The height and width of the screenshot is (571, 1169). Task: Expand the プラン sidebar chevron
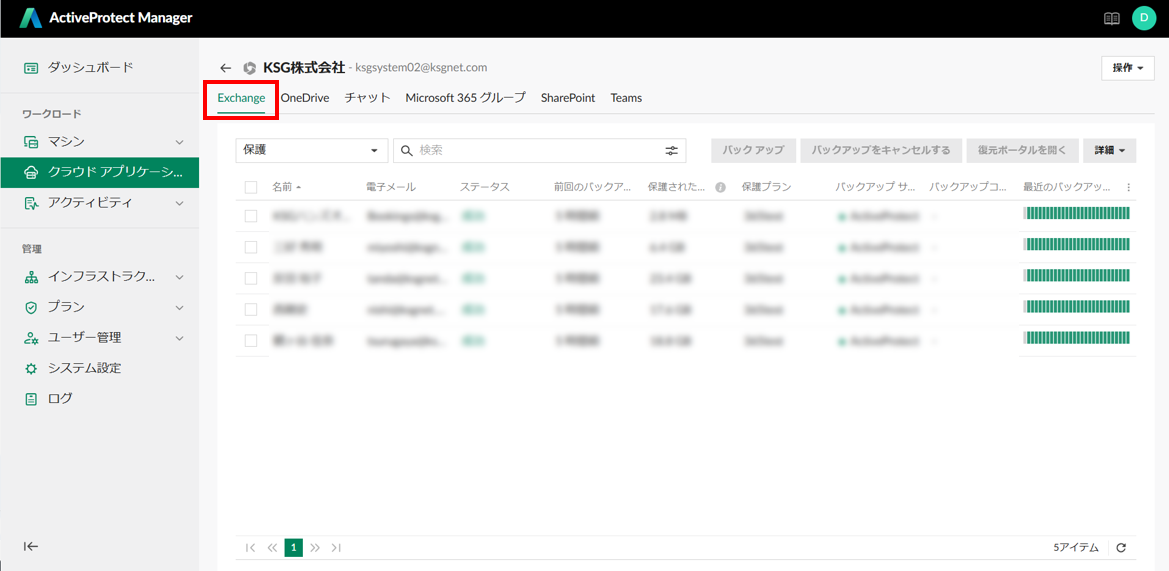click(x=179, y=307)
